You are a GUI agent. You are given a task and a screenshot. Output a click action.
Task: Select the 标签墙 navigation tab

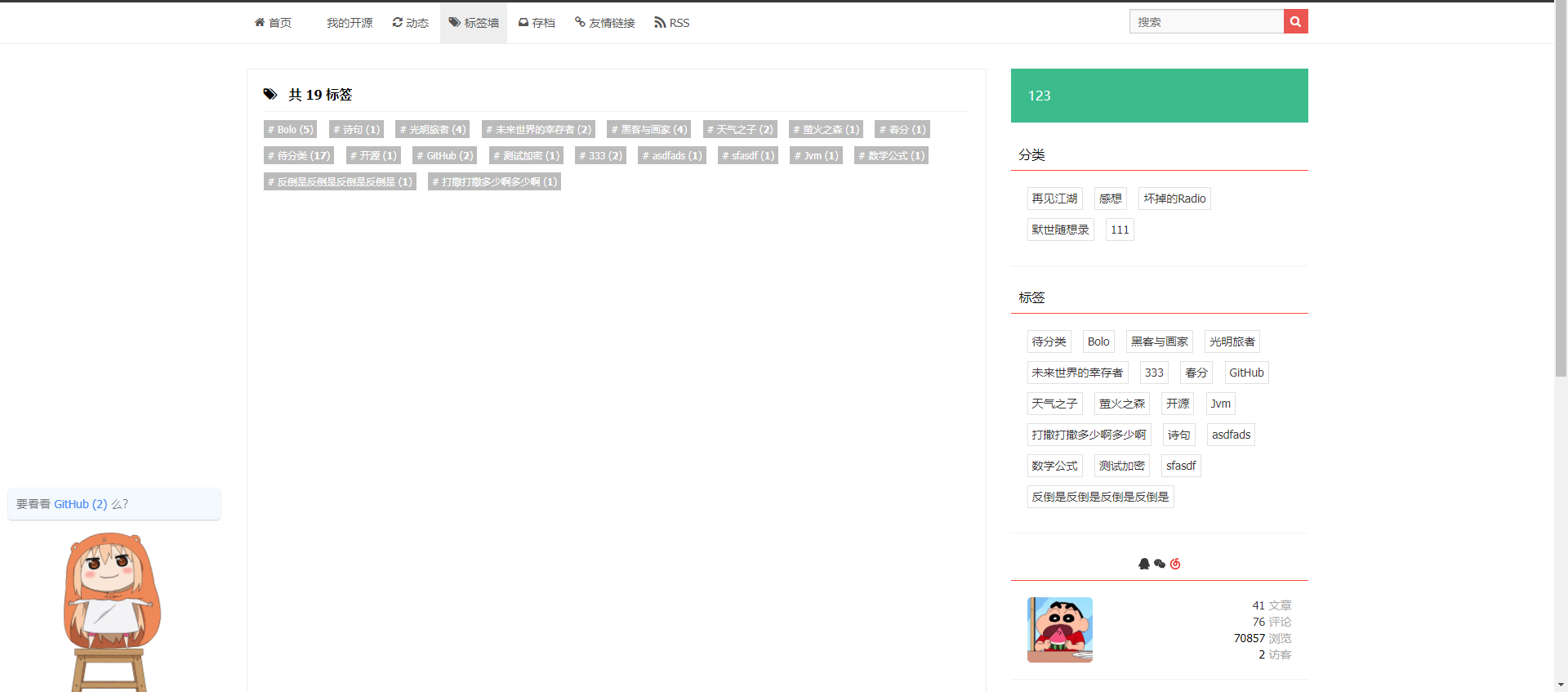(x=474, y=23)
